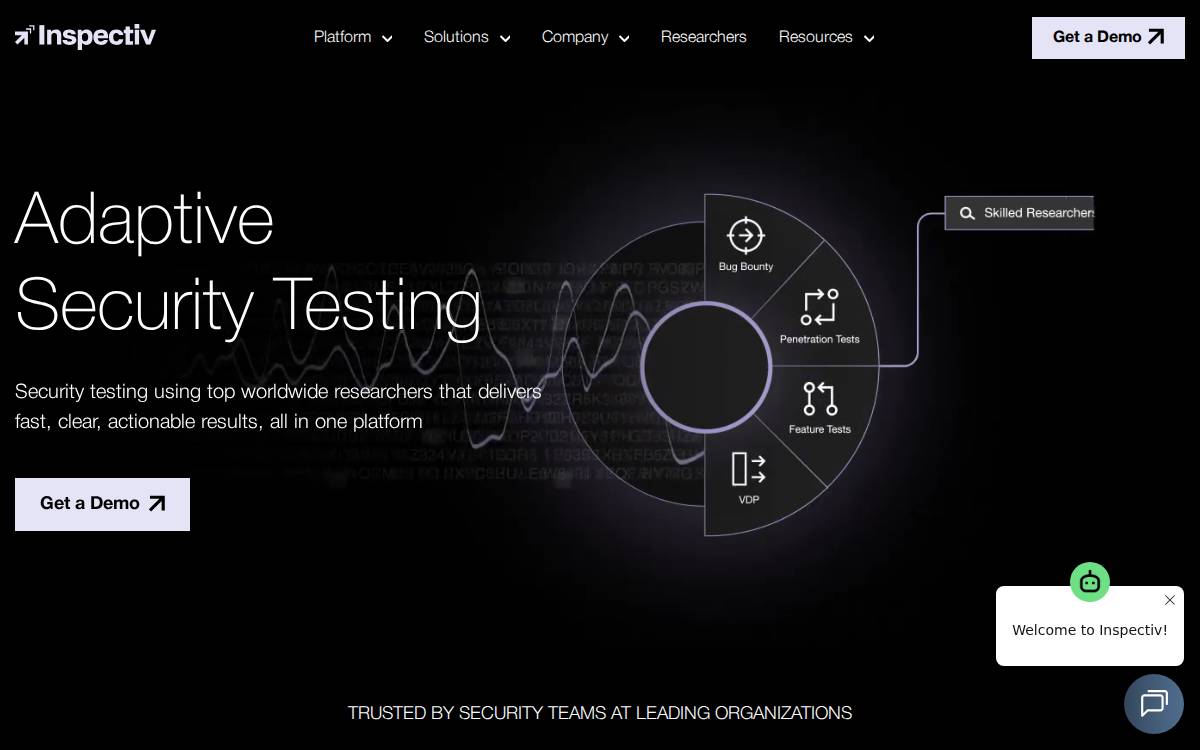Viewport: 1200px width, 750px height.
Task: Click the header Get a Demo button
Action: tap(1108, 38)
